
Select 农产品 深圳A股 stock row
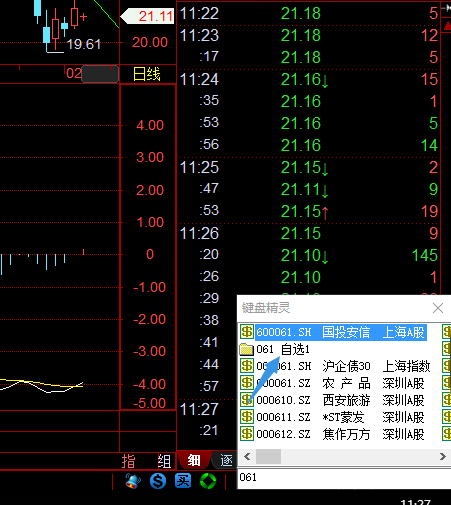[332, 383]
